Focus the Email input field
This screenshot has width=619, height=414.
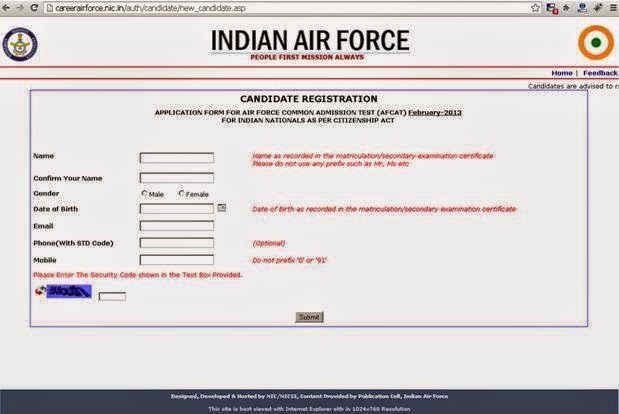[x=177, y=226]
